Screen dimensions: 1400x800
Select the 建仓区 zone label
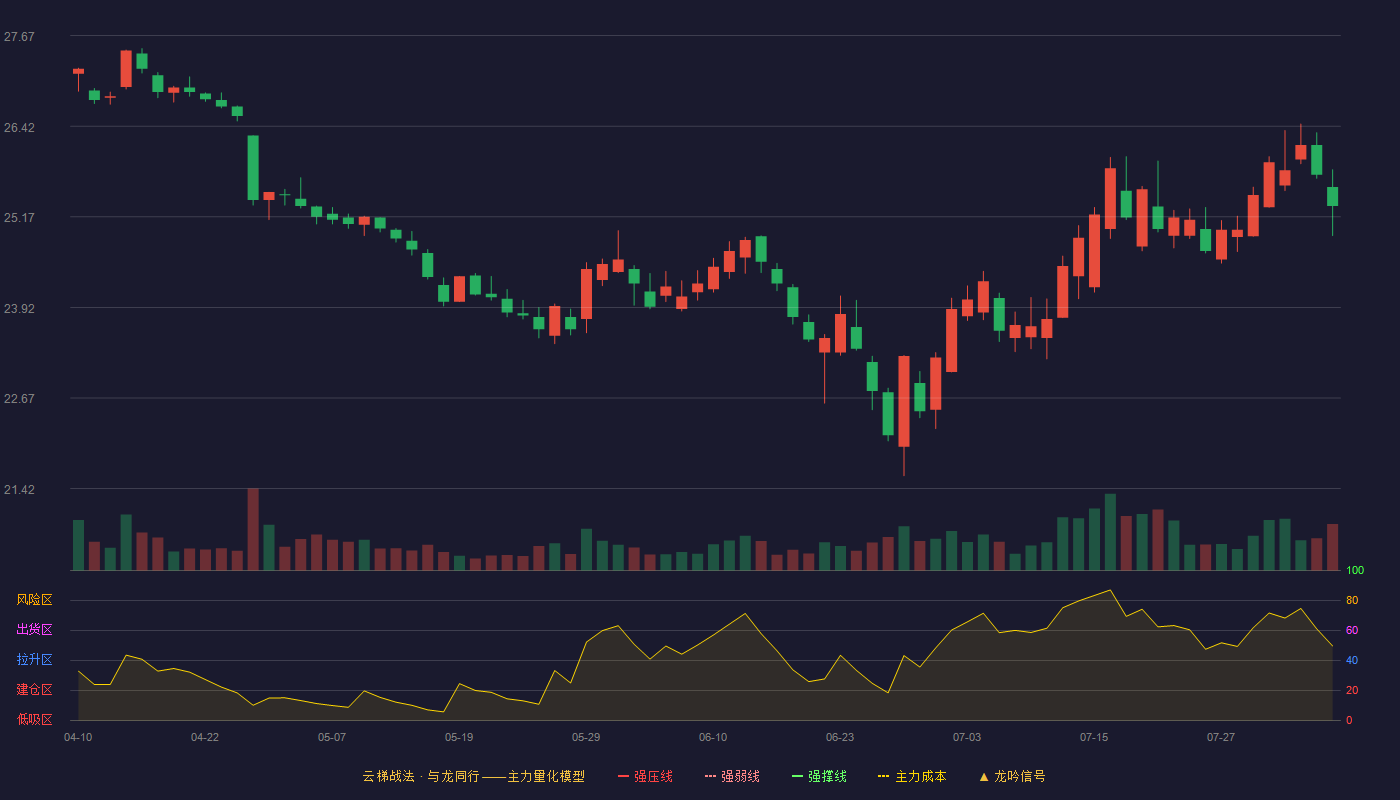[34, 690]
